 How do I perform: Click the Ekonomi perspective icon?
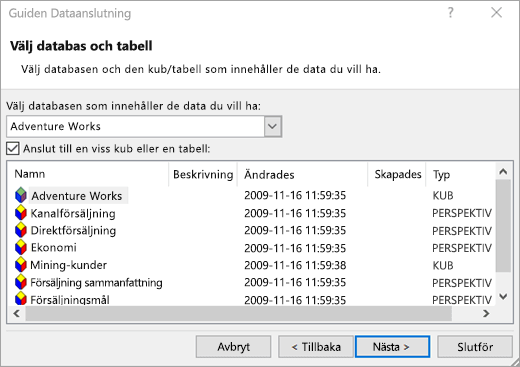(x=21, y=248)
